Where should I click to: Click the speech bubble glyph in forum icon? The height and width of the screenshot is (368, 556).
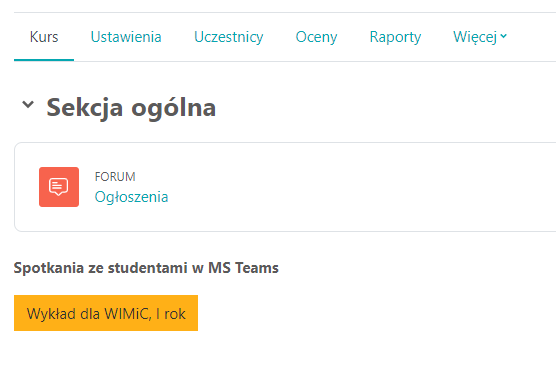[59, 187]
